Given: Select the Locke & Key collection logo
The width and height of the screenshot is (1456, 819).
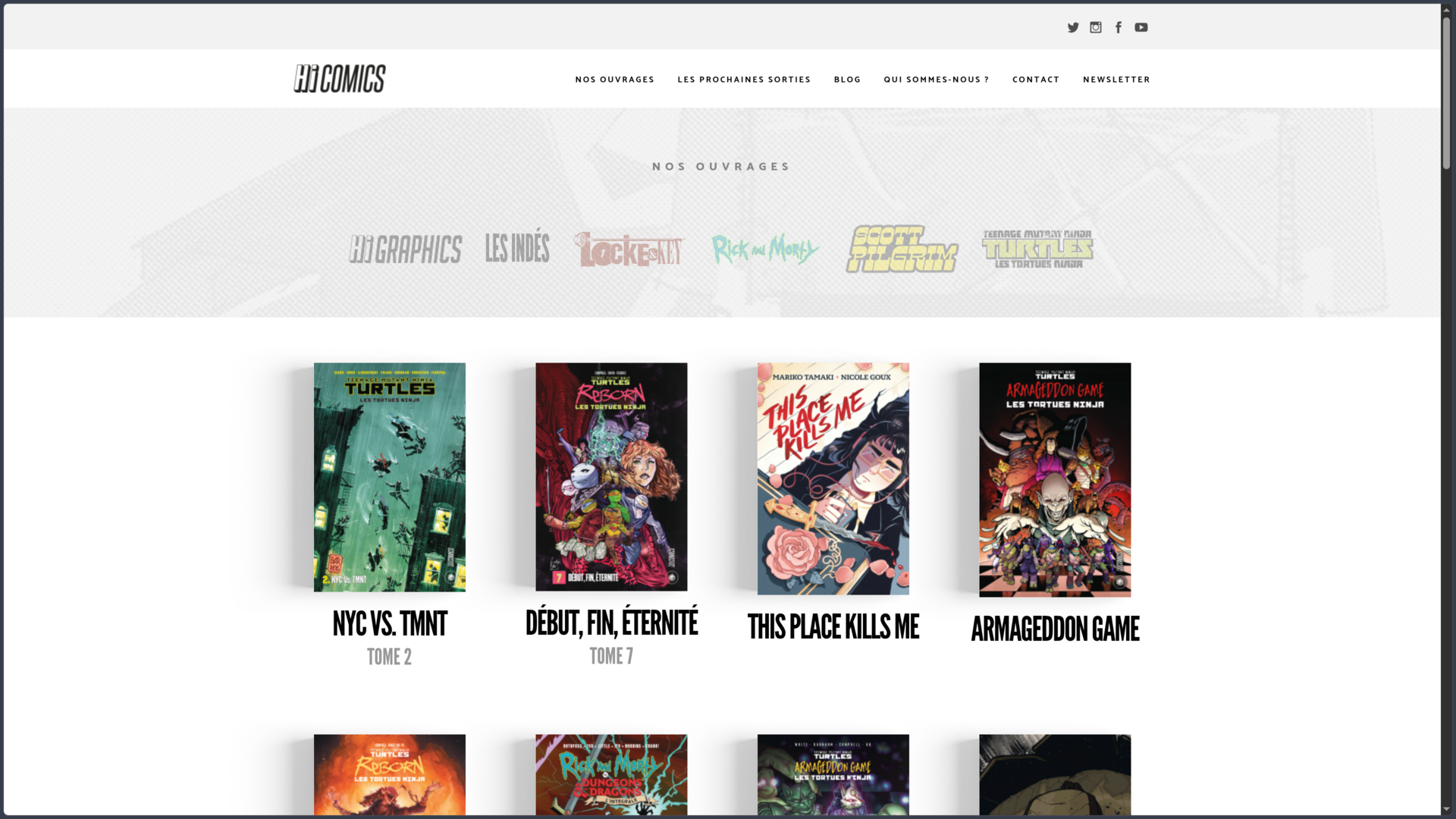Looking at the screenshot, I should 629,249.
